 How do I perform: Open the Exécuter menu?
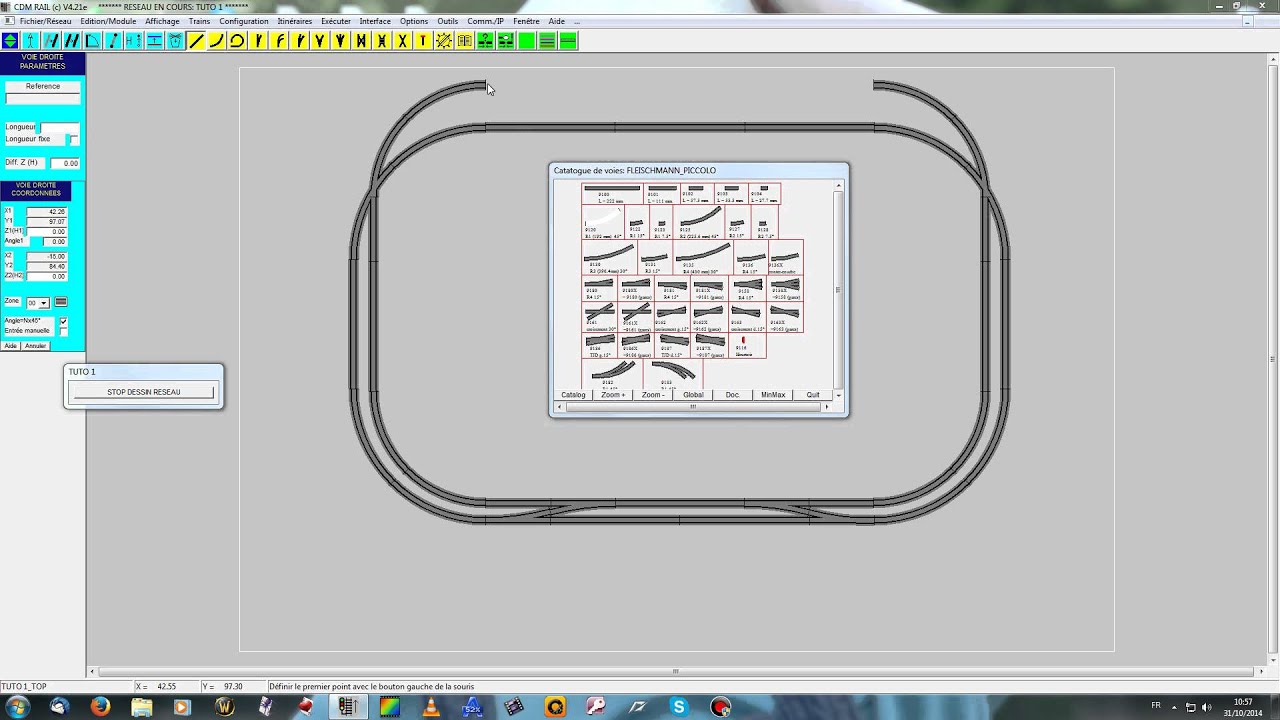(336, 21)
